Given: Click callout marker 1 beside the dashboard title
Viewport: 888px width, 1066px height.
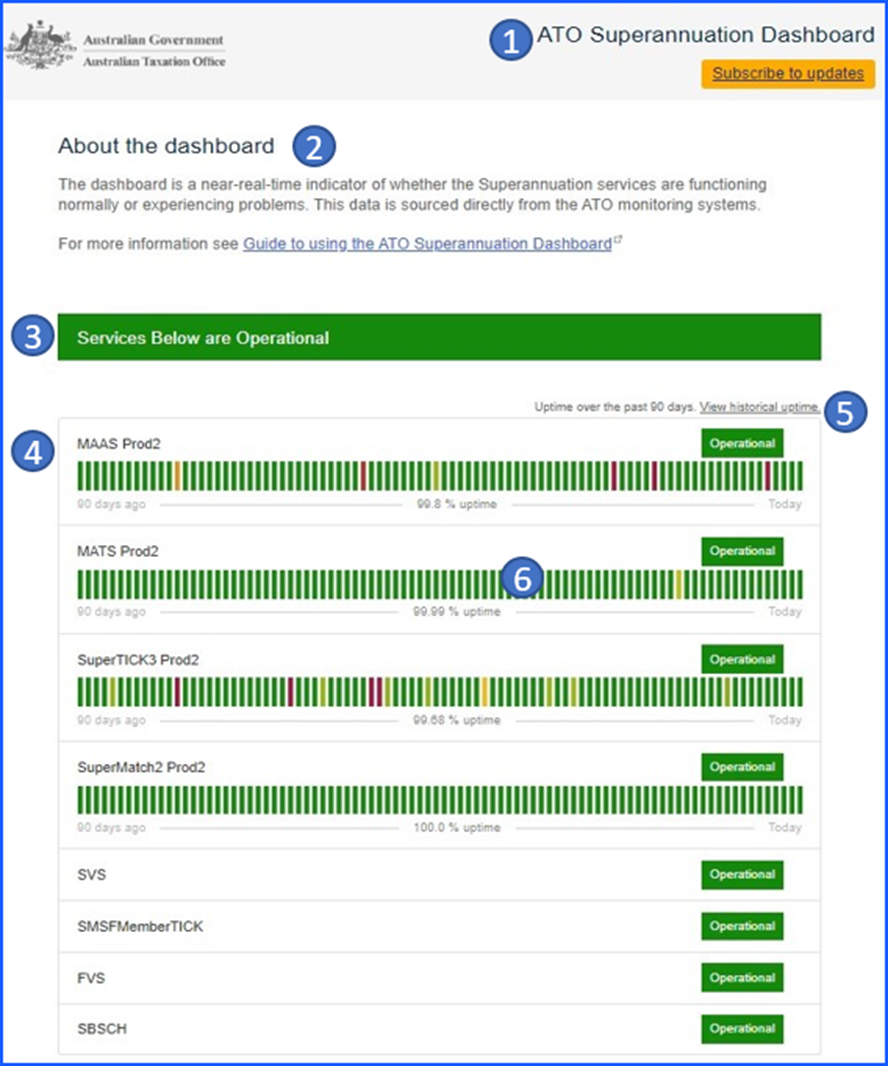Looking at the screenshot, I should (509, 41).
